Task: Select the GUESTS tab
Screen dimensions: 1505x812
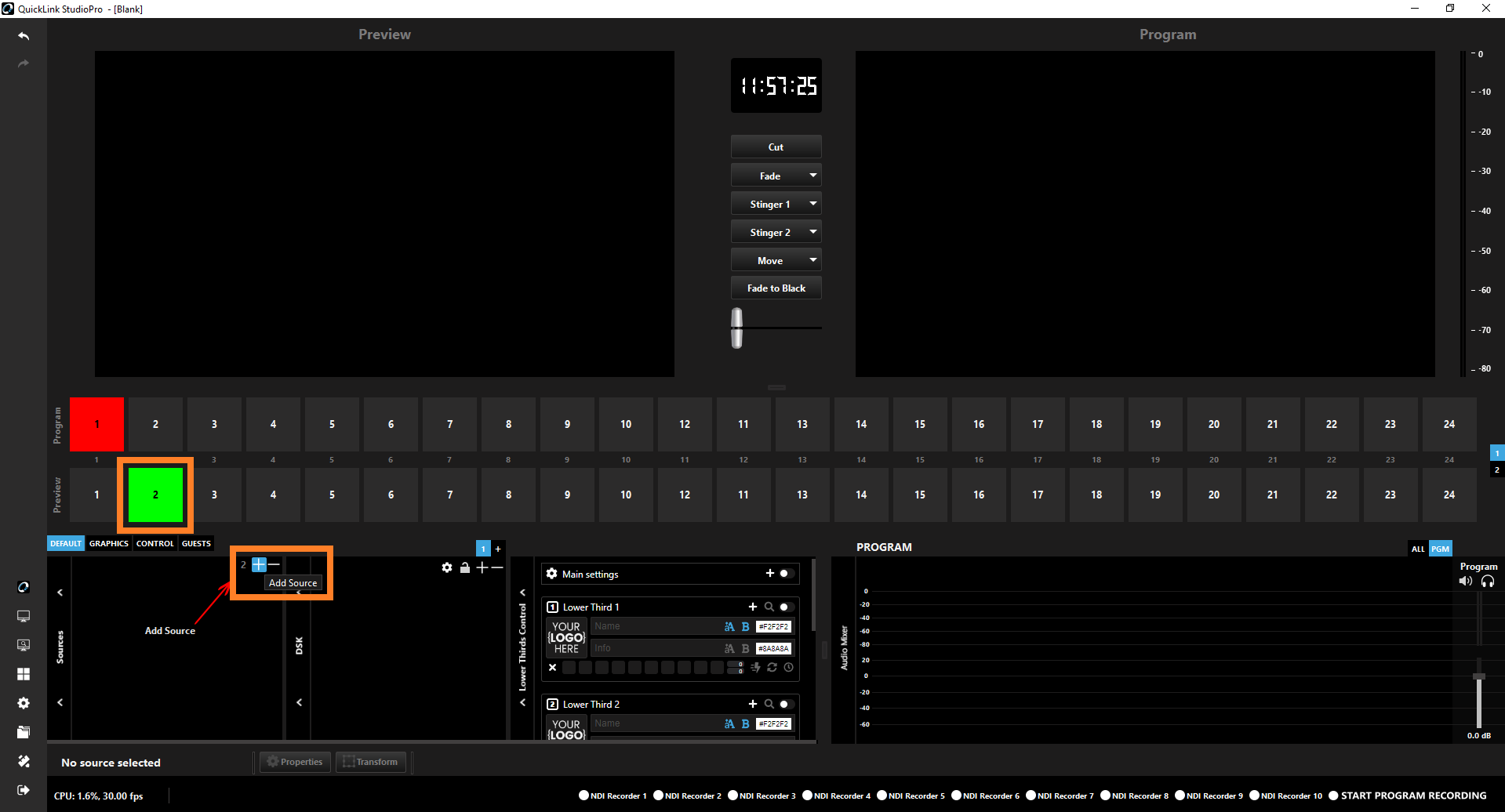Action: click(x=196, y=543)
